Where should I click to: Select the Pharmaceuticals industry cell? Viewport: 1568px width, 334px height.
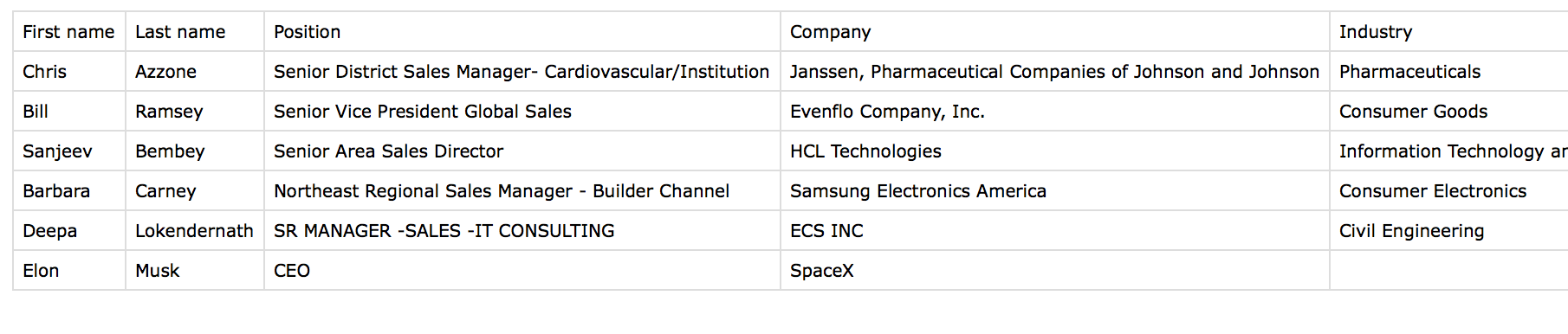1449,72
